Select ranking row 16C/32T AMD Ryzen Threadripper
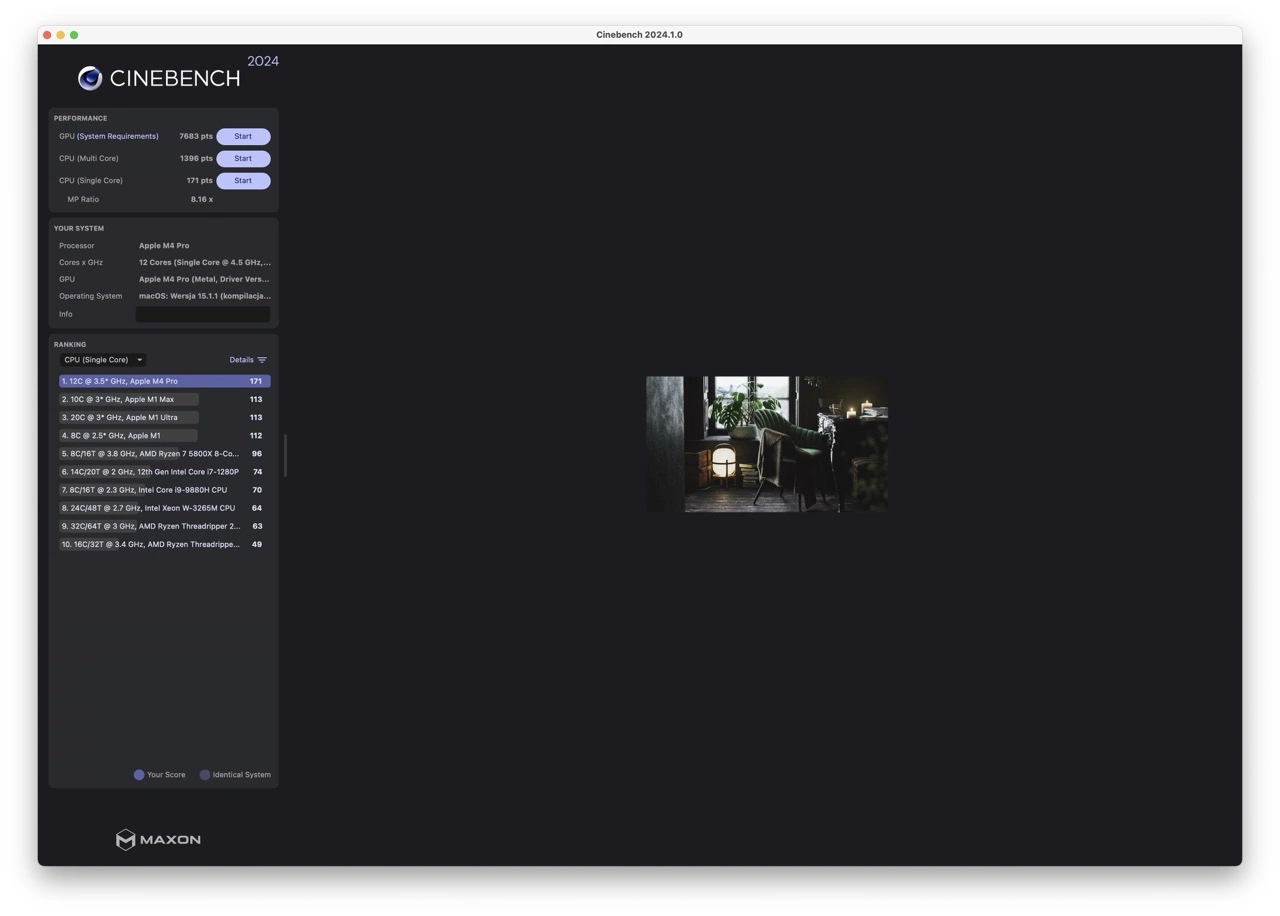 click(164, 545)
